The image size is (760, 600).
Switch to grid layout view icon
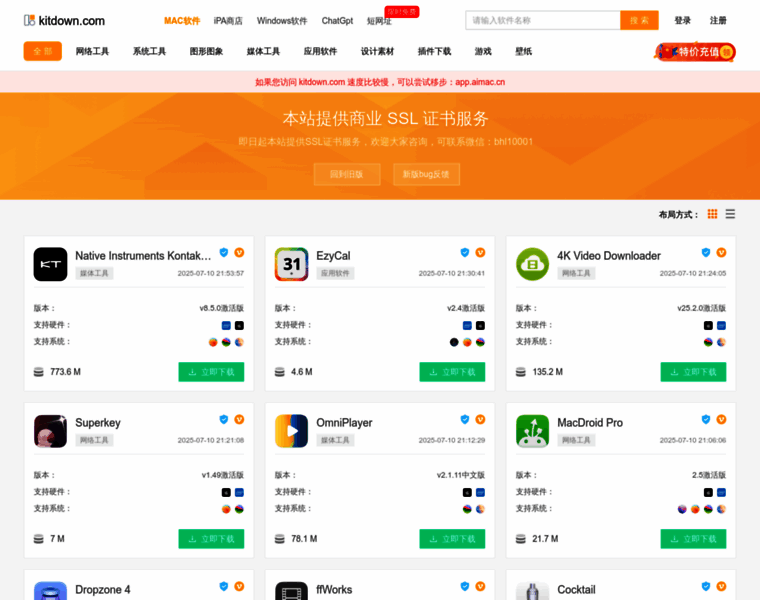712,214
